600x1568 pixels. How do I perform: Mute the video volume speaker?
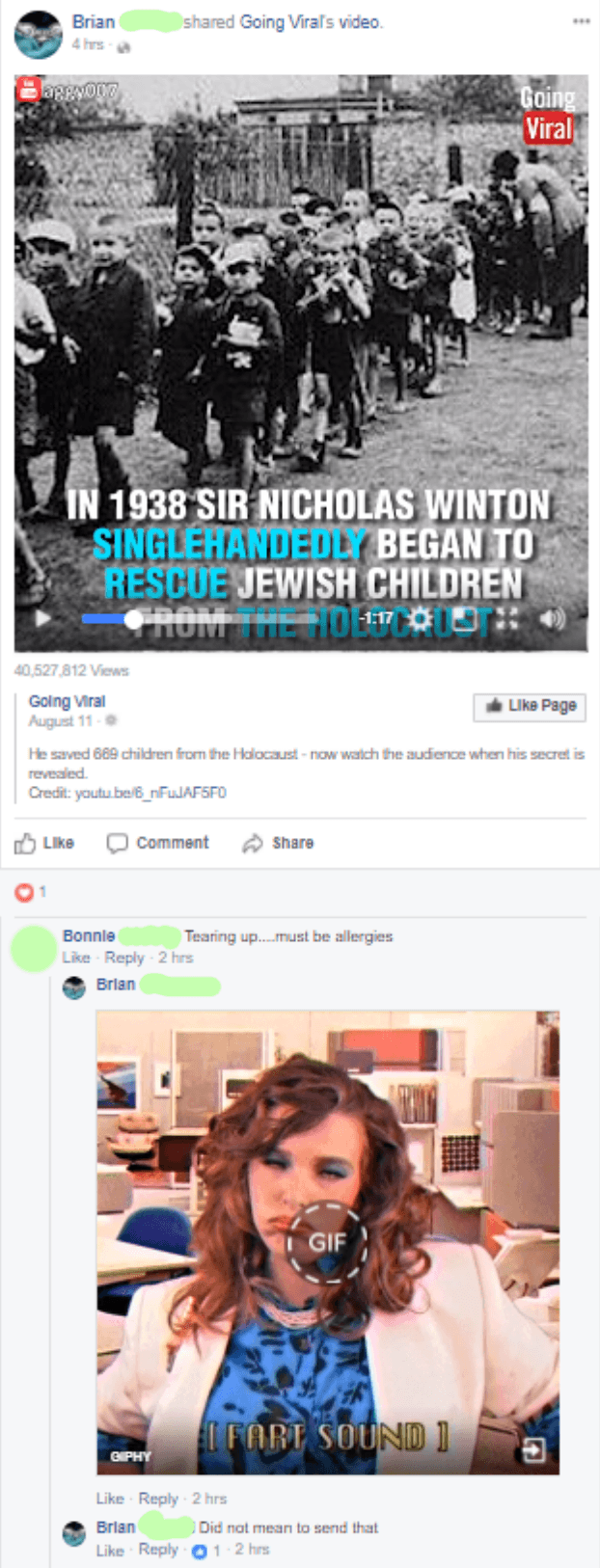(x=552, y=618)
